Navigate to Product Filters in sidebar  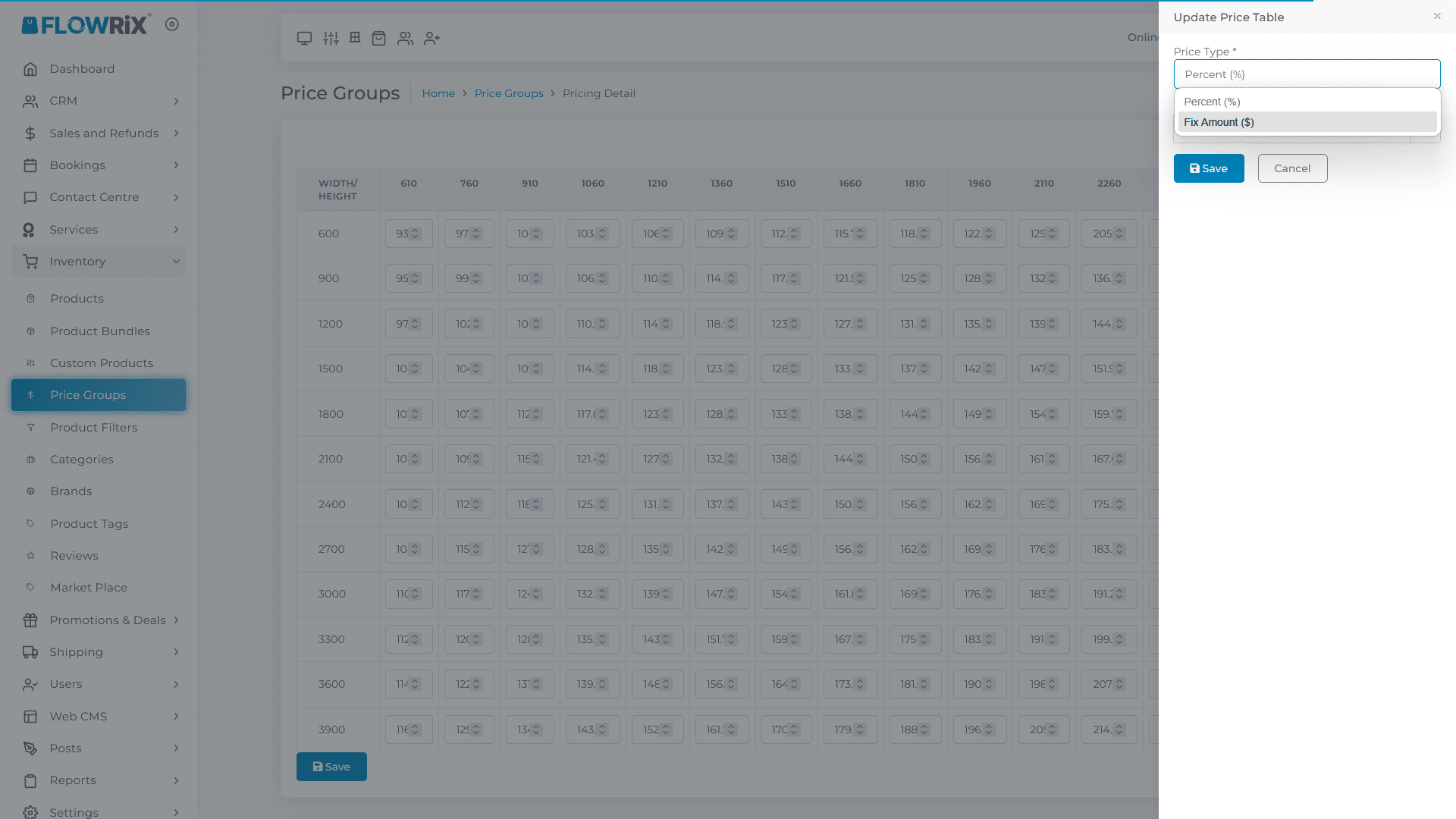(x=93, y=427)
